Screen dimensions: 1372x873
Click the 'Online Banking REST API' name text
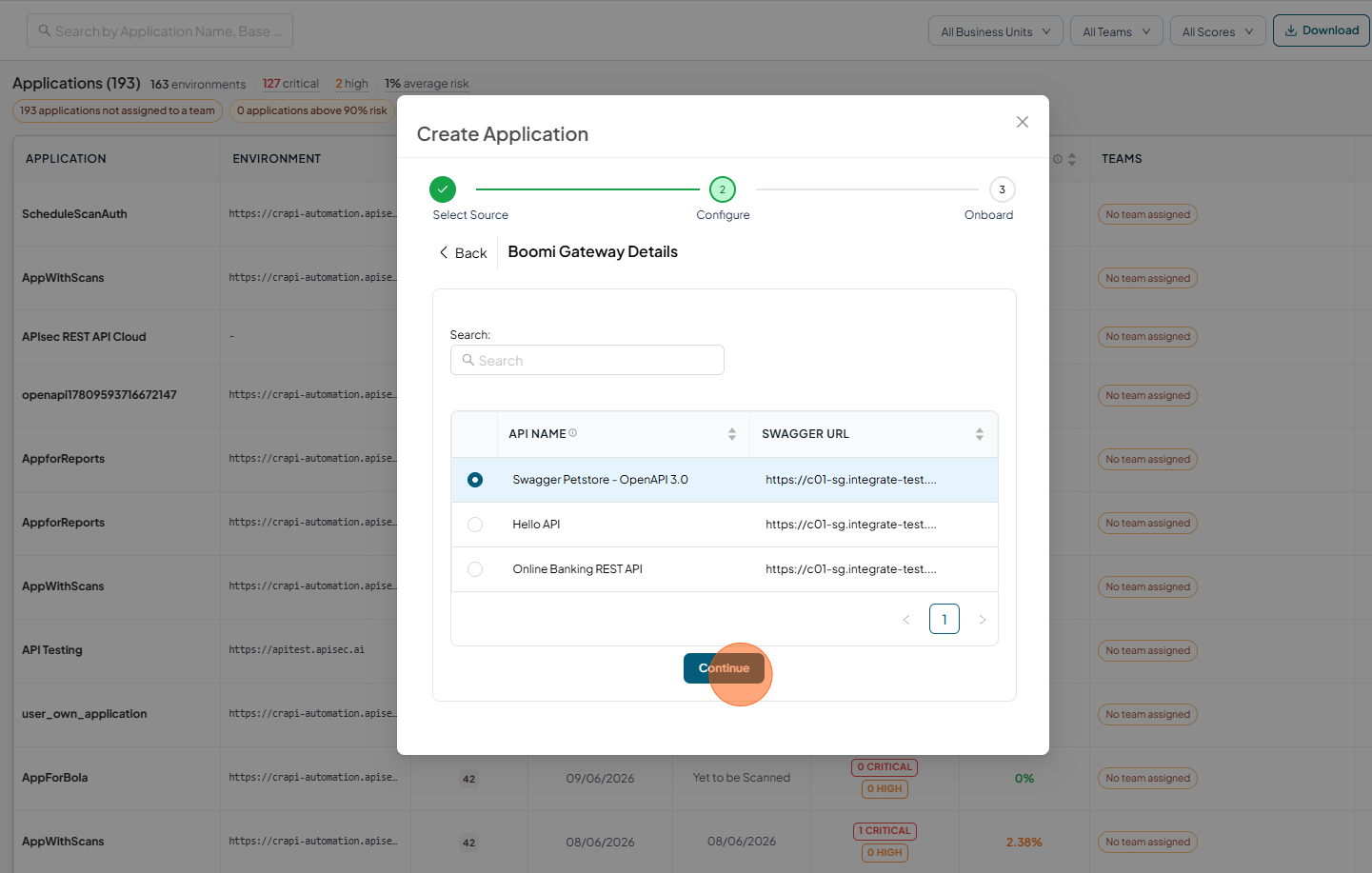(x=577, y=569)
